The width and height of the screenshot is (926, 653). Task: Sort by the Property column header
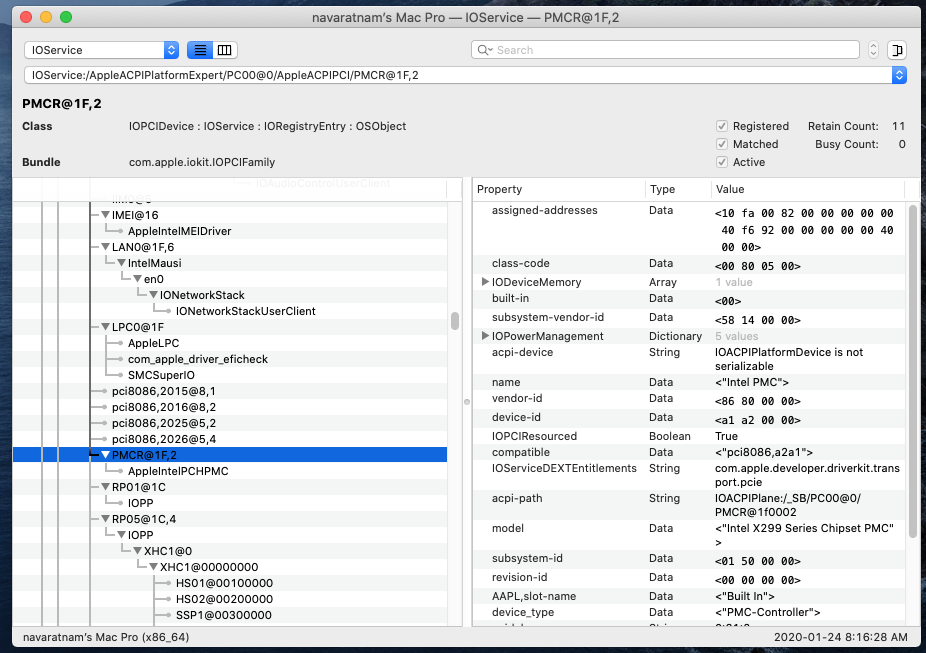559,189
